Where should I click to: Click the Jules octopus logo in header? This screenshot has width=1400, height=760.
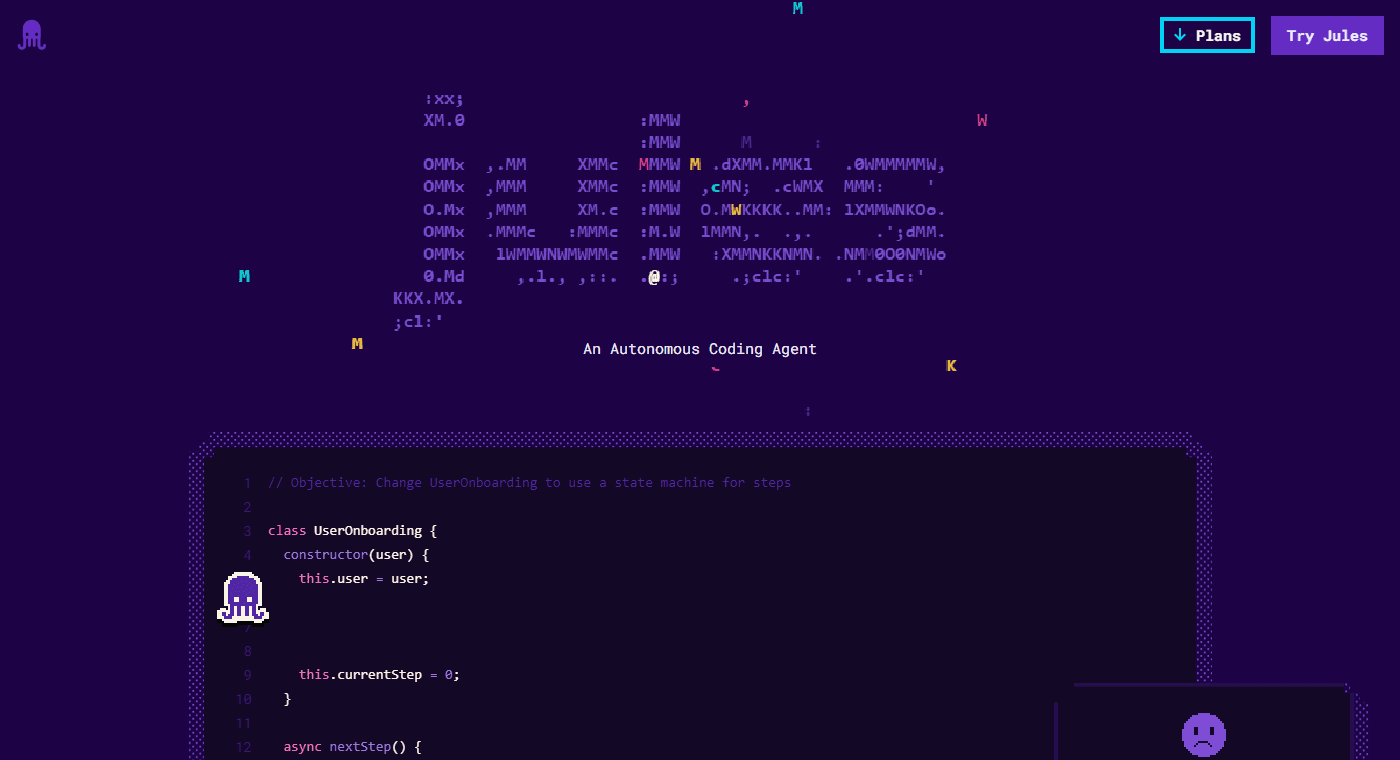32,35
